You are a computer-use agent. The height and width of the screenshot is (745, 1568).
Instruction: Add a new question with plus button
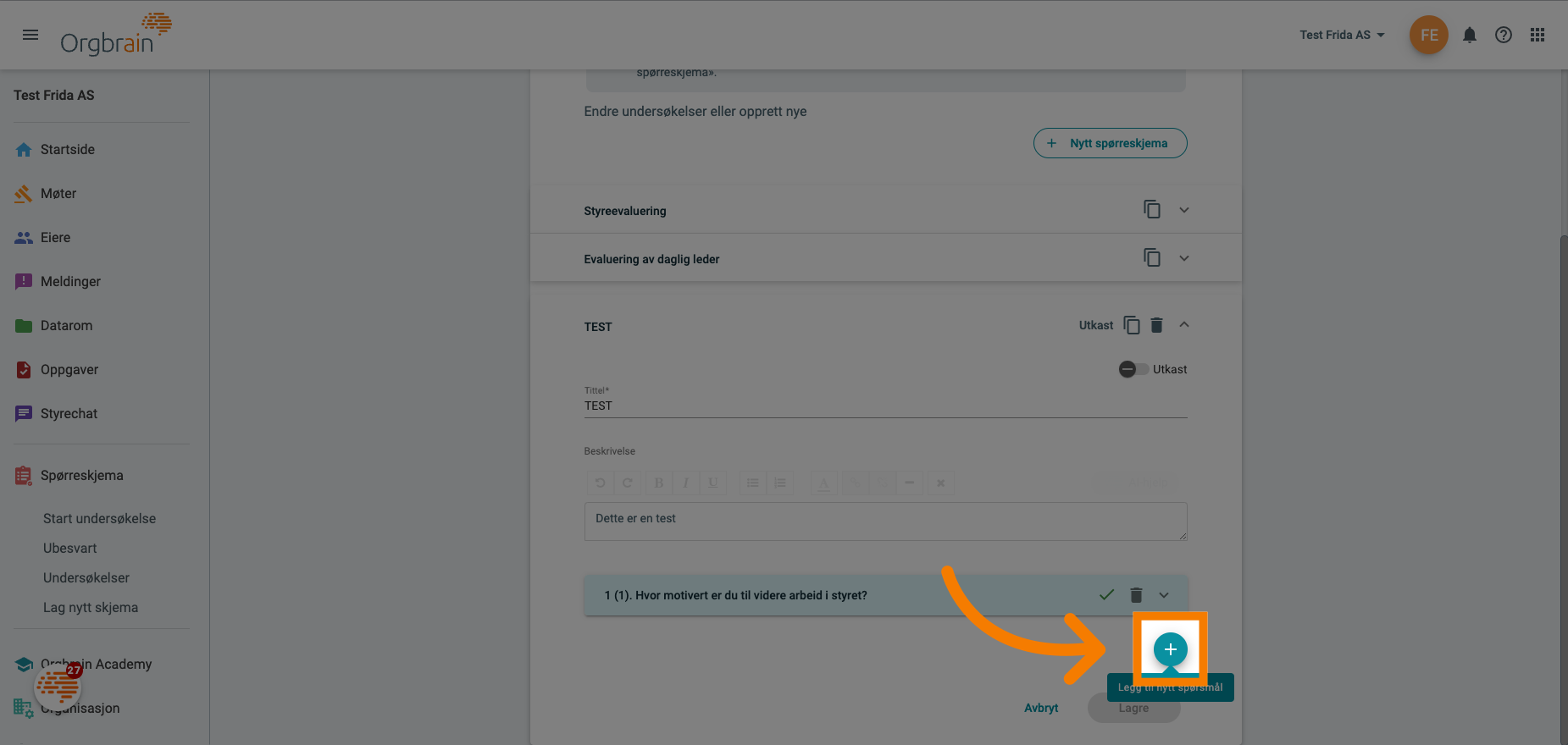coord(1170,649)
